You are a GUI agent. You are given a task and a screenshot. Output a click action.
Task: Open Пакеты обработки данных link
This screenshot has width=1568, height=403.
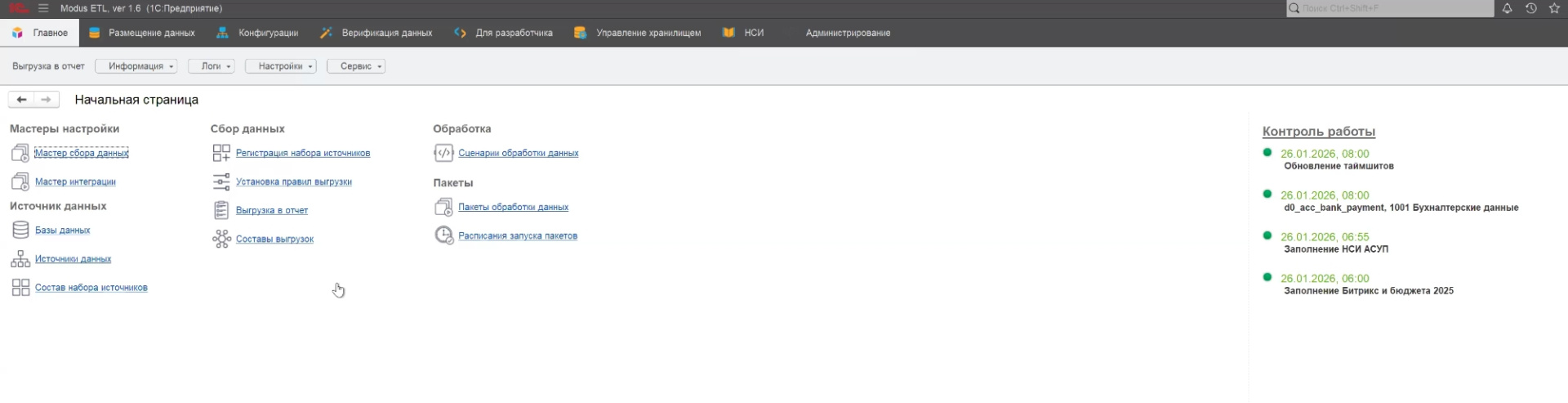(x=514, y=207)
